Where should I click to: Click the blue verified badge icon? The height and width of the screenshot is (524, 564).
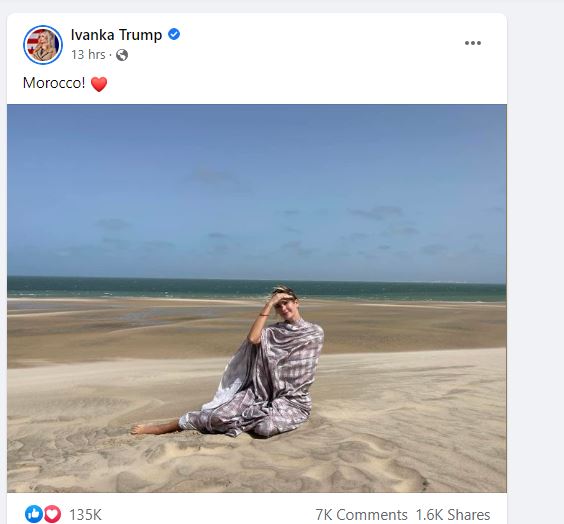(174, 35)
